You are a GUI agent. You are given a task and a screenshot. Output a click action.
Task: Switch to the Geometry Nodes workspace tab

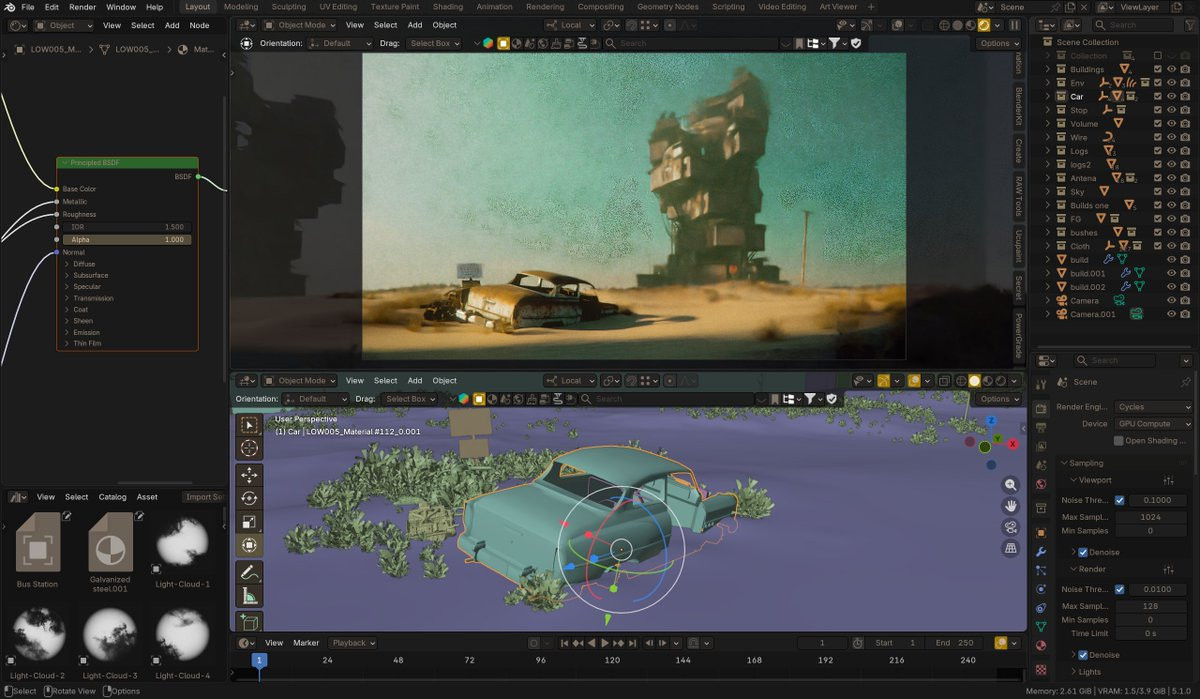coord(667,7)
